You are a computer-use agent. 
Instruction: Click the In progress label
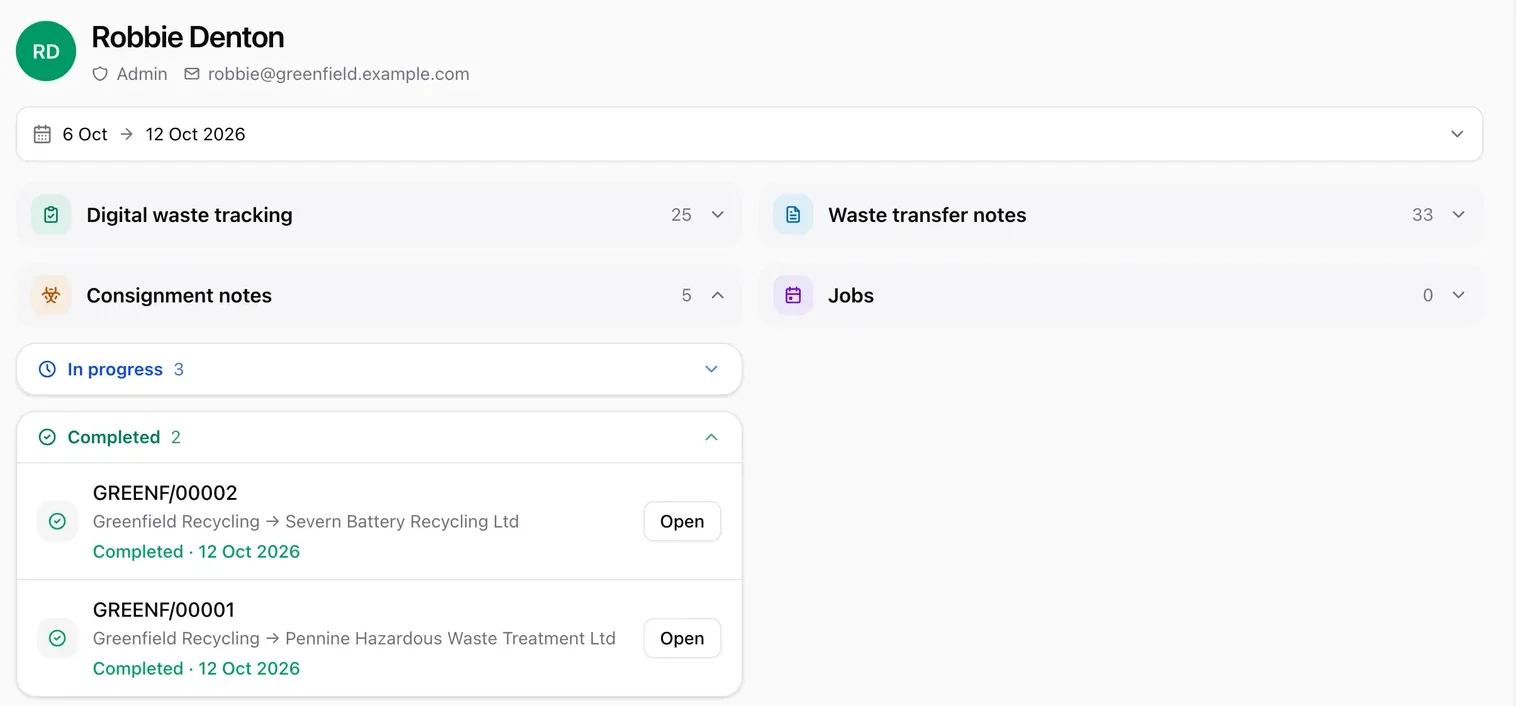click(115, 369)
